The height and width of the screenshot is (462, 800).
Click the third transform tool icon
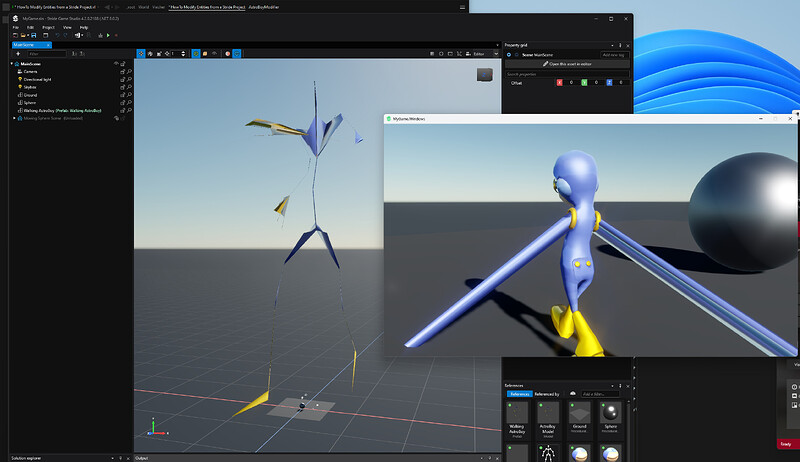[x=159, y=54]
